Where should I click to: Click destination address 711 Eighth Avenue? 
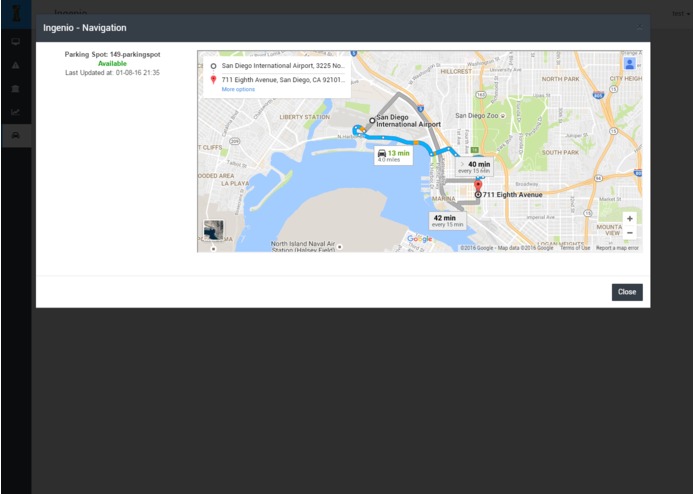[x=283, y=80]
